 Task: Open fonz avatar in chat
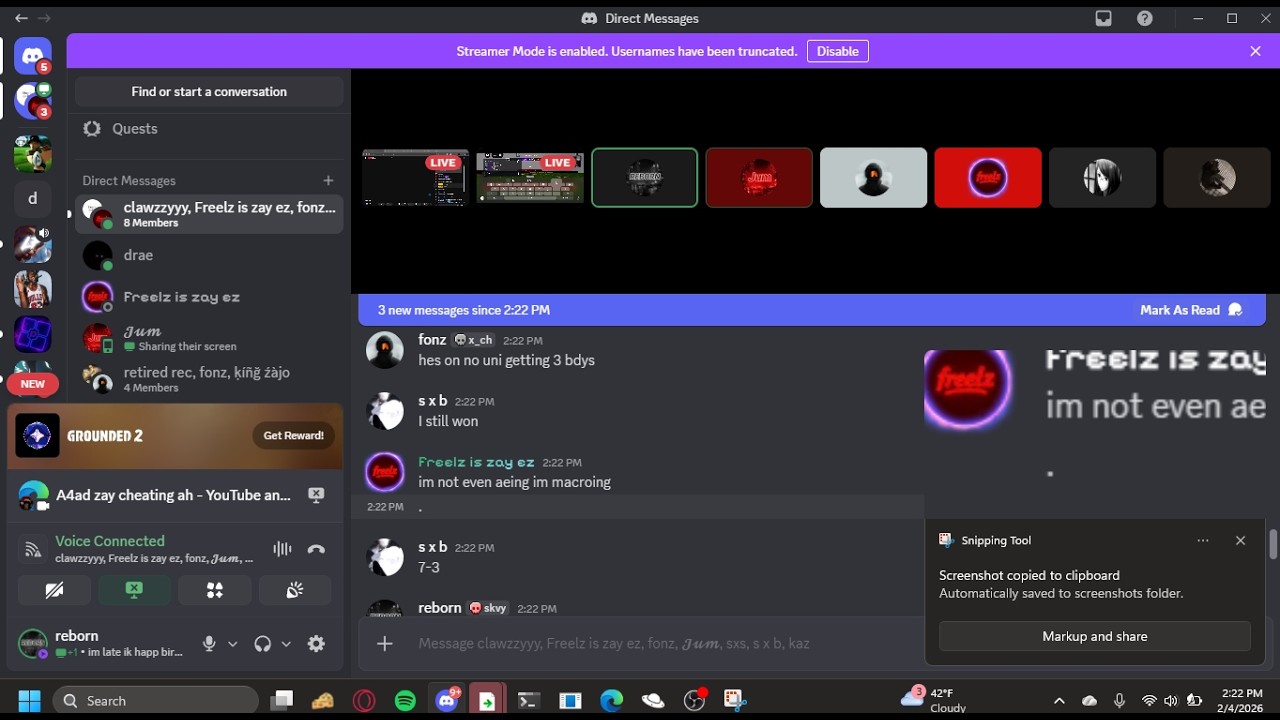(385, 350)
